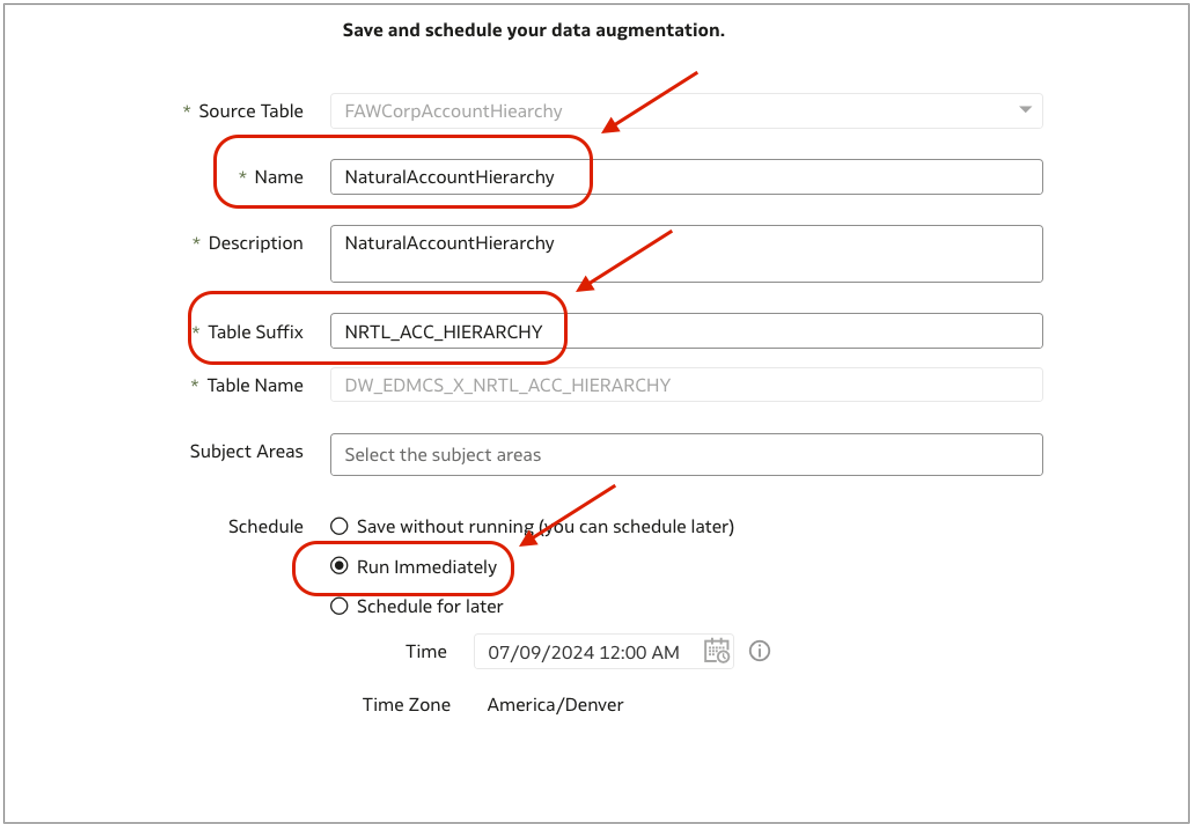Click the Description label text
This screenshot has height=826, width=1192.
pos(255,243)
